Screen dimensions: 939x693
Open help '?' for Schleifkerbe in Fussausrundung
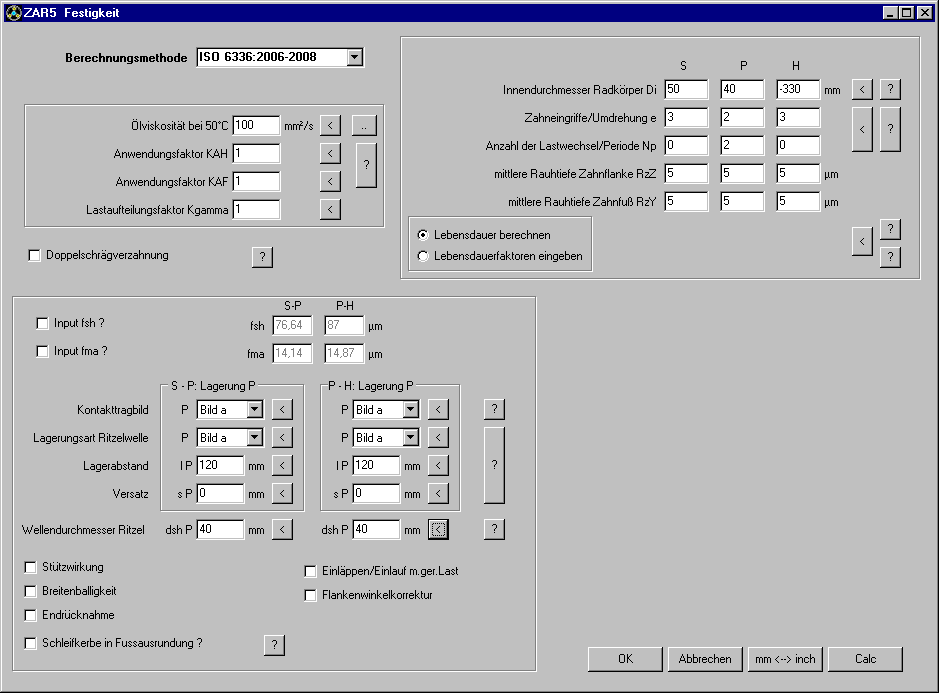[274, 645]
